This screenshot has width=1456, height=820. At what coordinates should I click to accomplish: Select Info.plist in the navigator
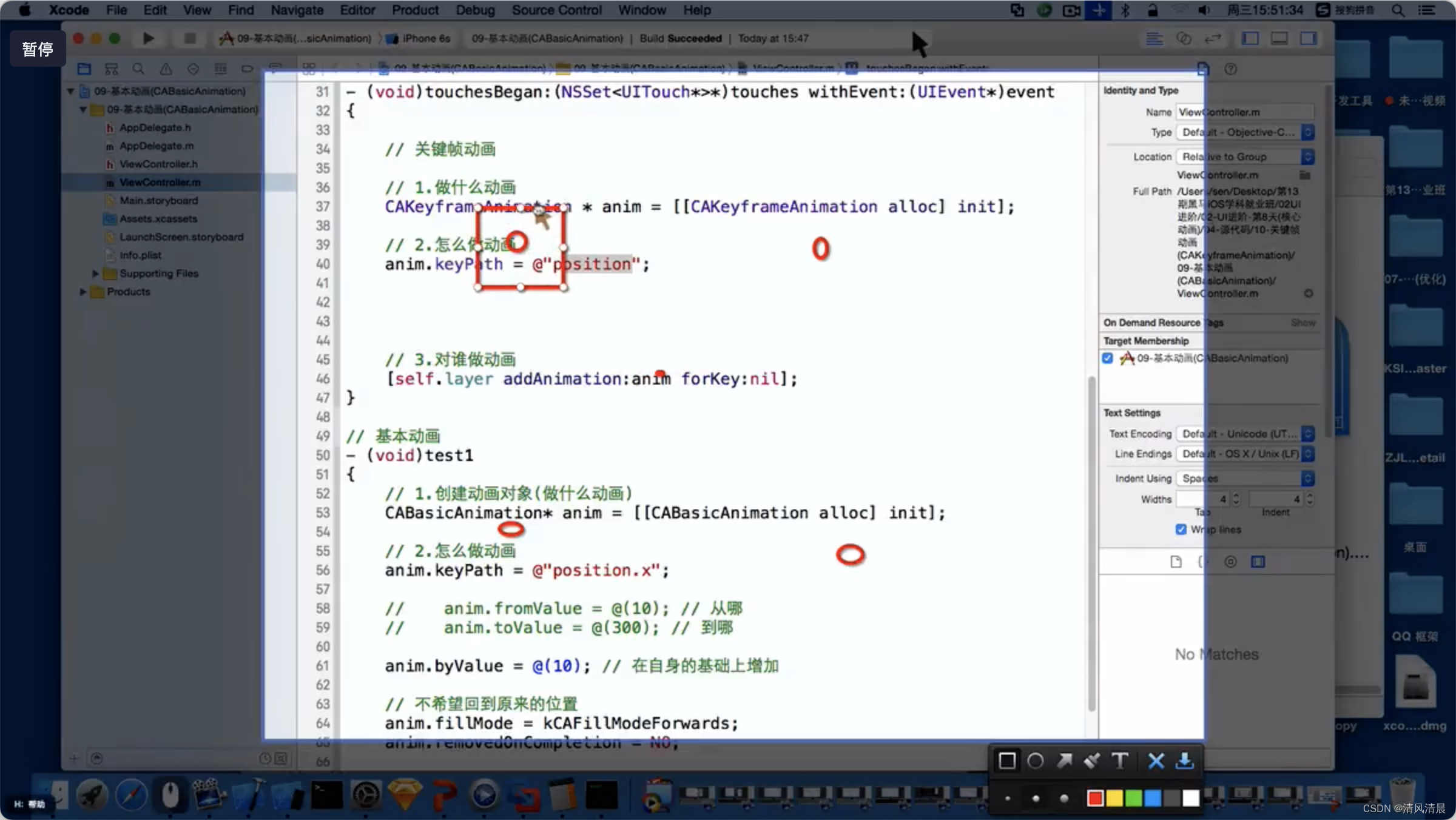point(140,255)
